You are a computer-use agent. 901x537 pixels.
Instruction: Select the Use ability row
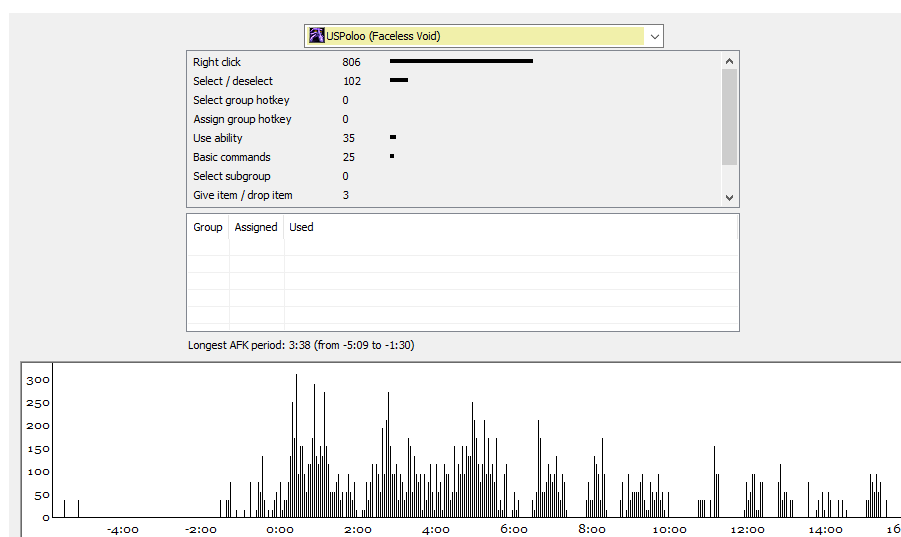[x=454, y=138]
